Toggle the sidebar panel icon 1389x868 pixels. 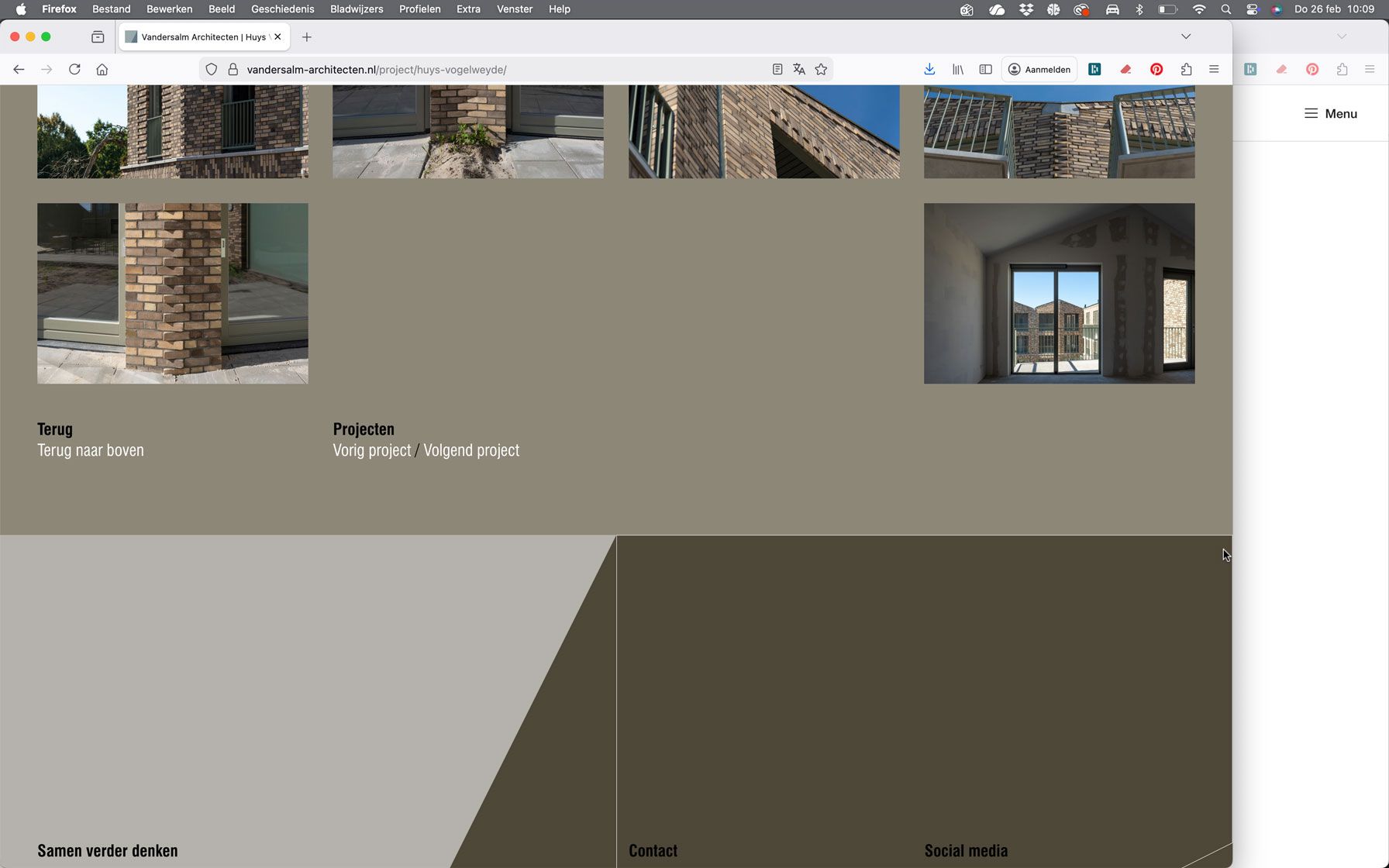pyautogui.click(x=985, y=70)
